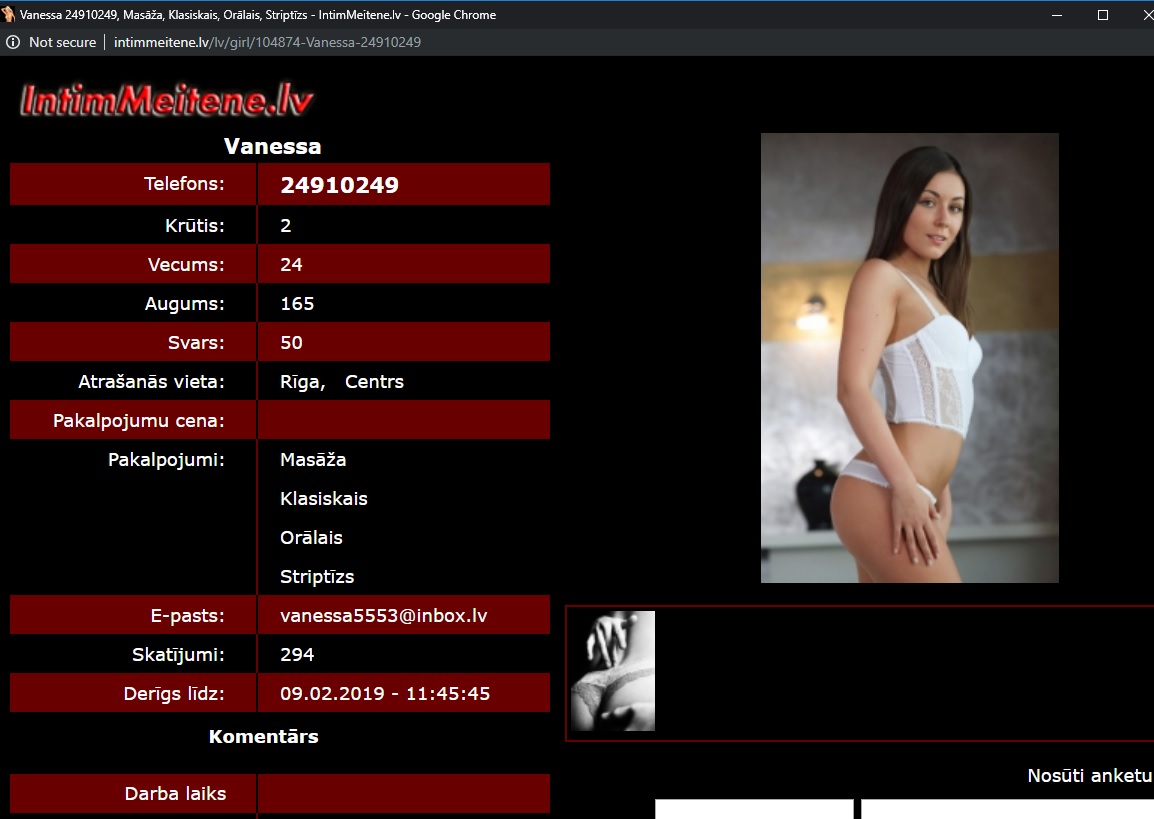Click the page favicon in the title bar

click(9, 15)
